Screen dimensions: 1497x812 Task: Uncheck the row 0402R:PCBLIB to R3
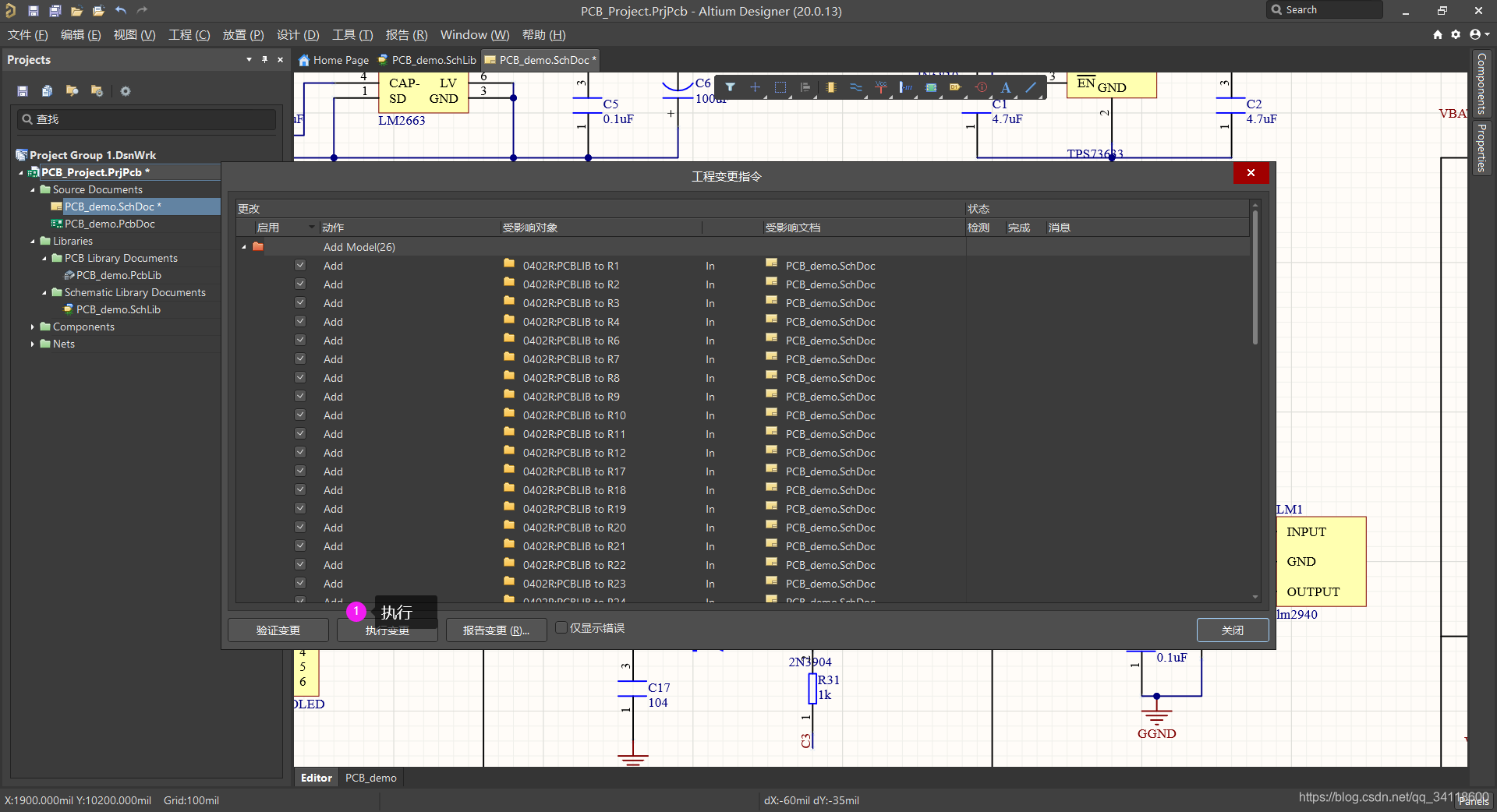tap(300, 302)
